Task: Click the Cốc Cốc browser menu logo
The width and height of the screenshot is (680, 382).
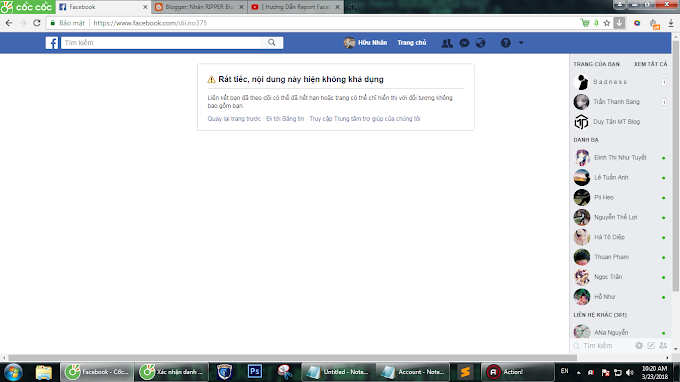Action: [x=27, y=7]
